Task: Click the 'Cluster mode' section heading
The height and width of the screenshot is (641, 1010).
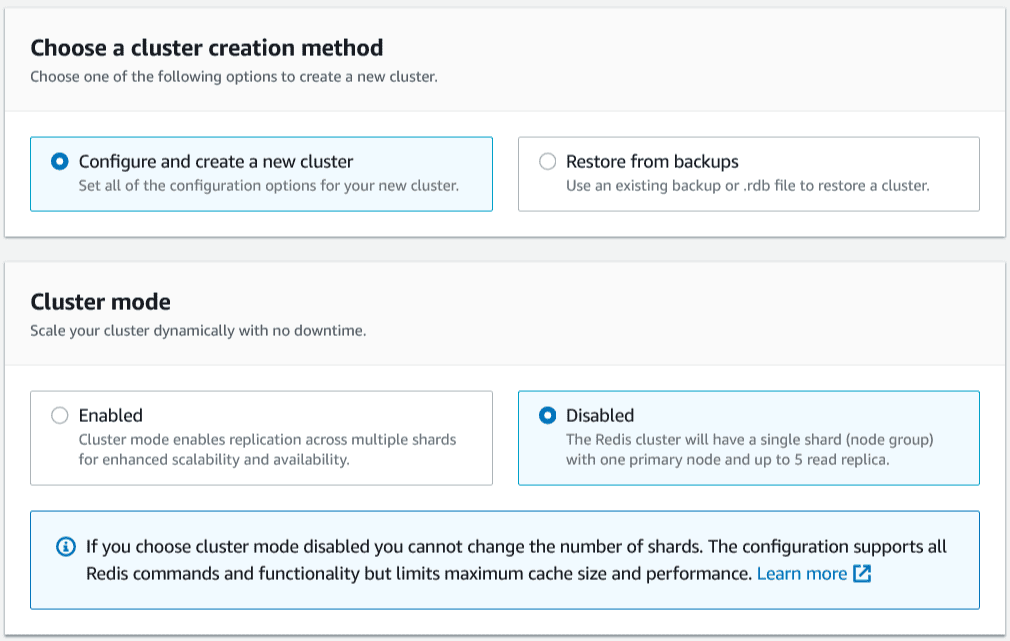Action: (100, 302)
